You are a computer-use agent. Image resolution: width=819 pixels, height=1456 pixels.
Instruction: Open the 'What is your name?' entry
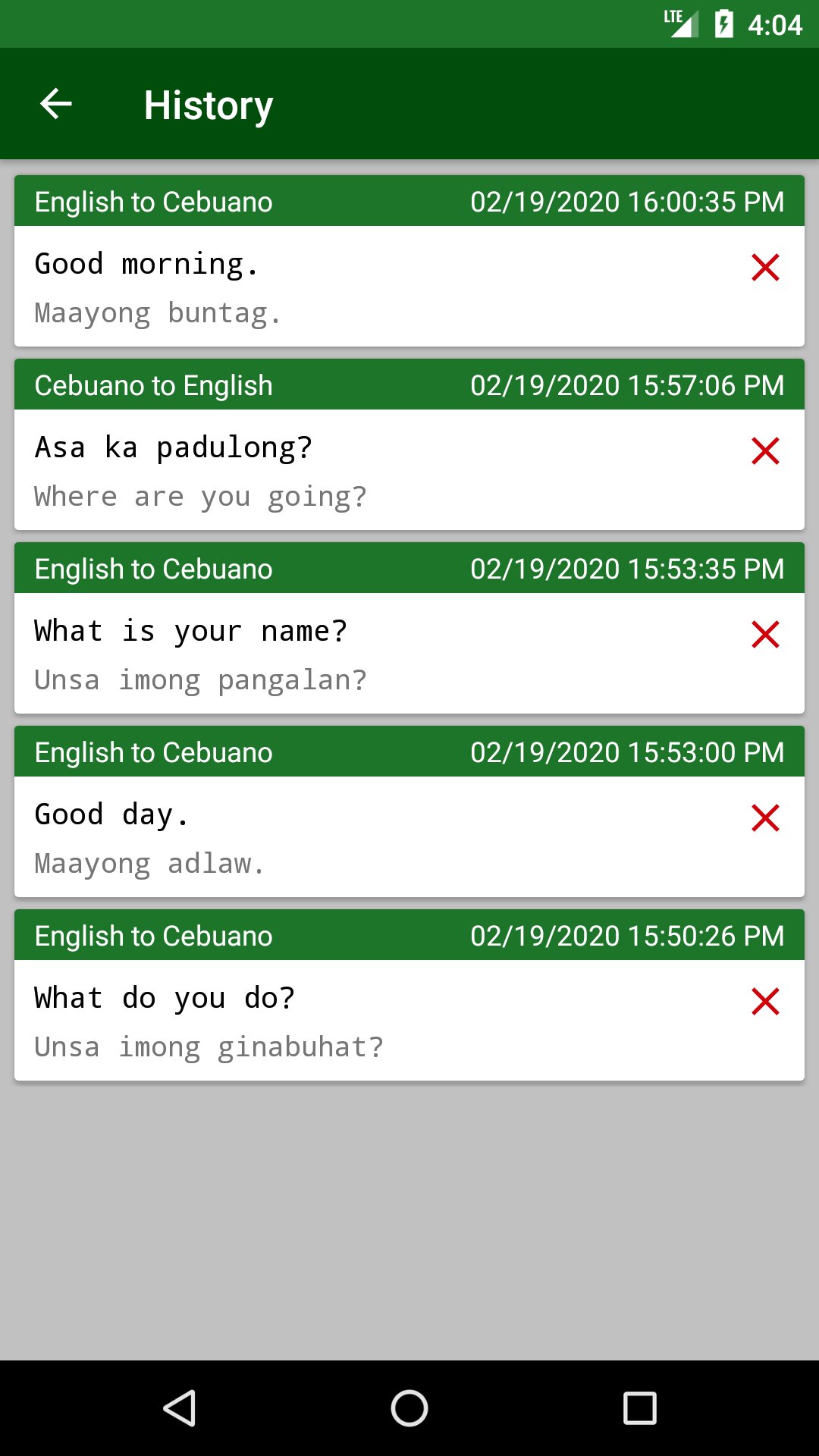(190, 632)
